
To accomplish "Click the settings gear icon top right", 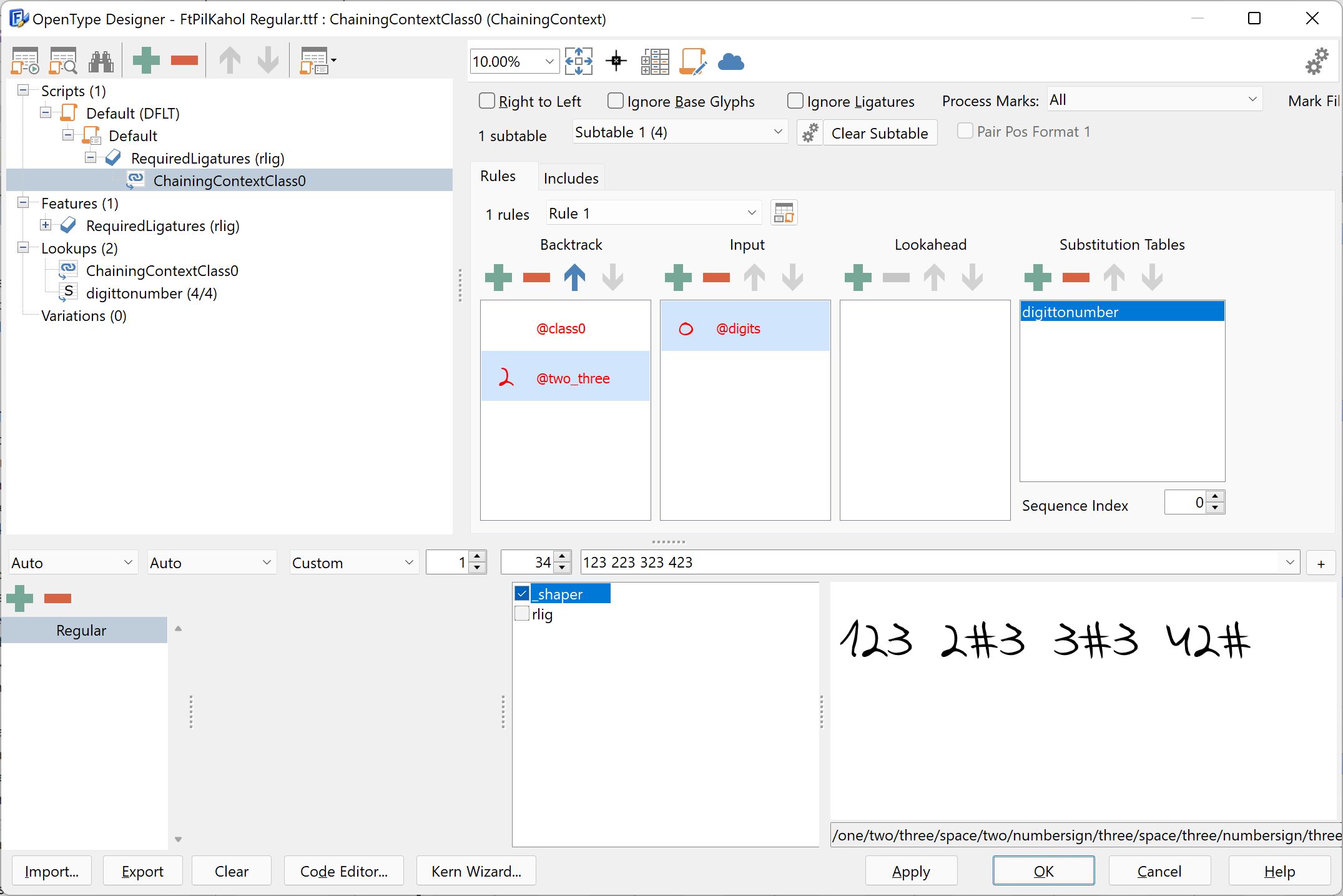I will (x=1317, y=62).
